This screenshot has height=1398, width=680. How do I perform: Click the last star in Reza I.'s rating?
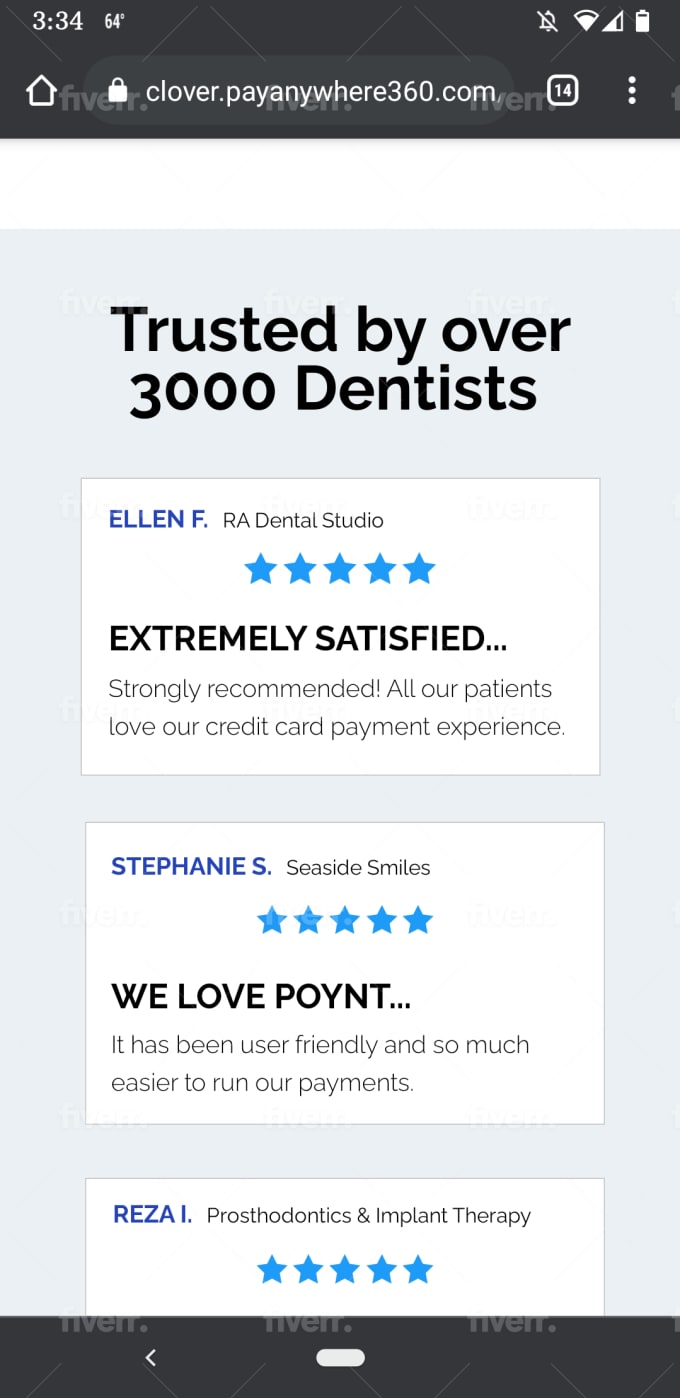click(x=418, y=1270)
